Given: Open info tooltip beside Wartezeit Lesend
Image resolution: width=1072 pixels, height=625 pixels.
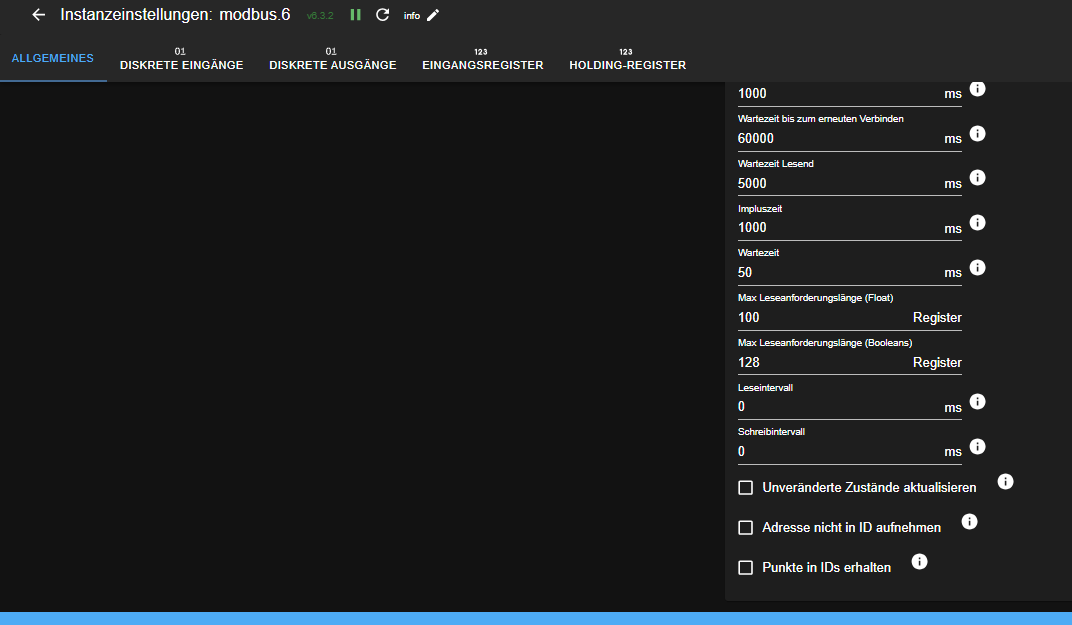Looking at the screenshot, I should (977, 177).
